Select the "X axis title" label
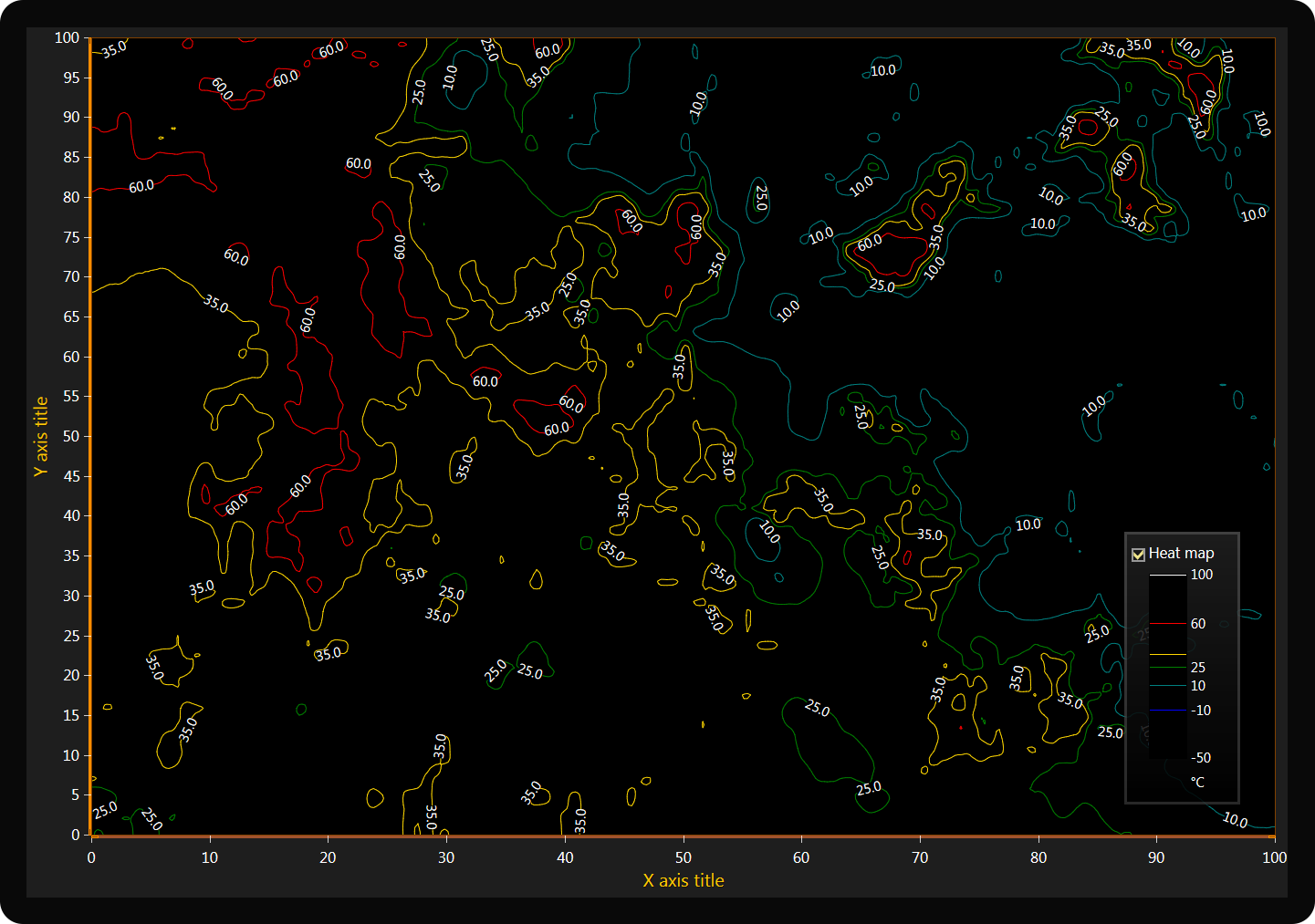The height and width of the screenshot is (924, 1315). coord(684,880)
